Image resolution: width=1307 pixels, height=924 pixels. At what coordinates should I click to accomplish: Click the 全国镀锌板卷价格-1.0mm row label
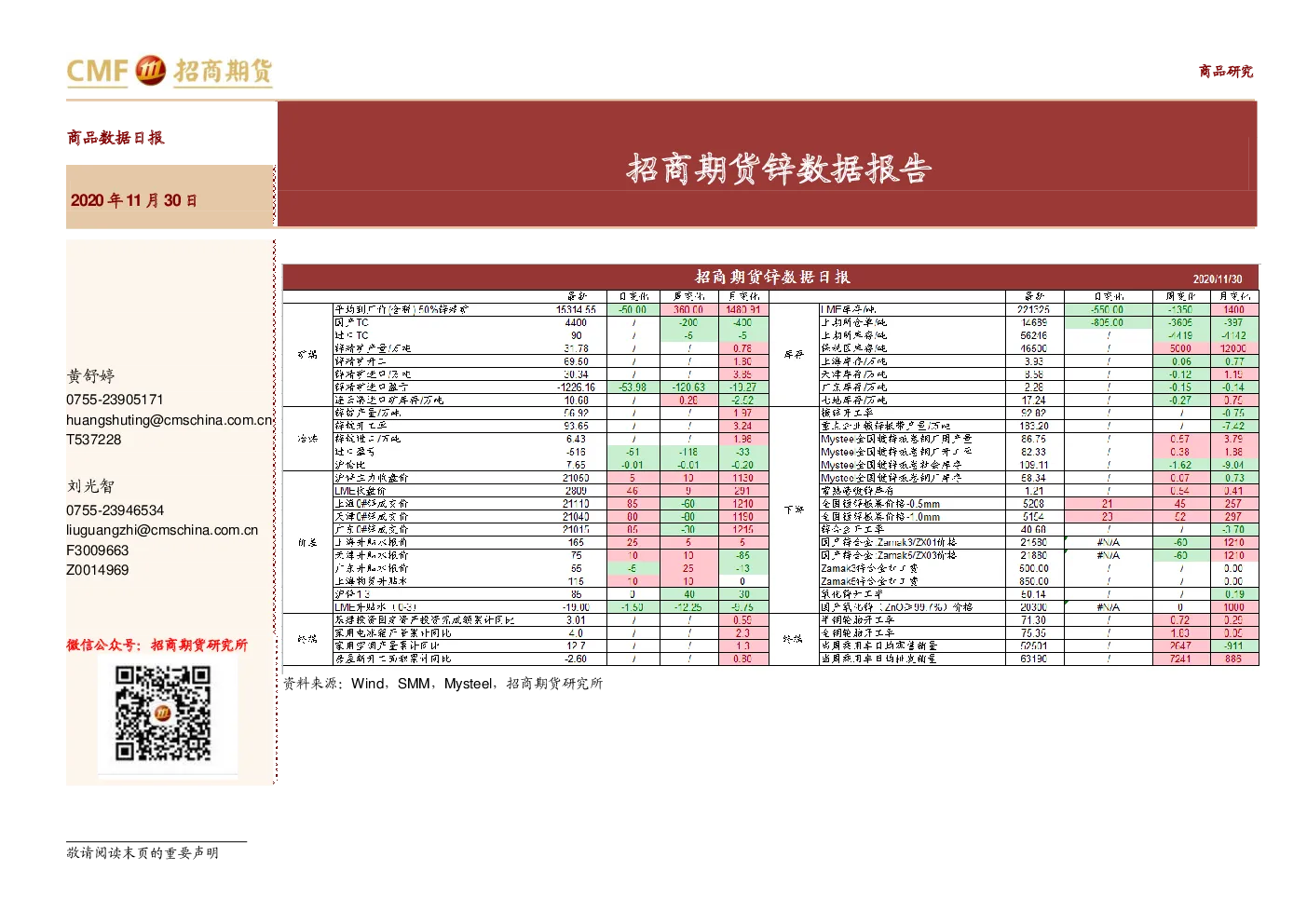[x=880, y=517]
